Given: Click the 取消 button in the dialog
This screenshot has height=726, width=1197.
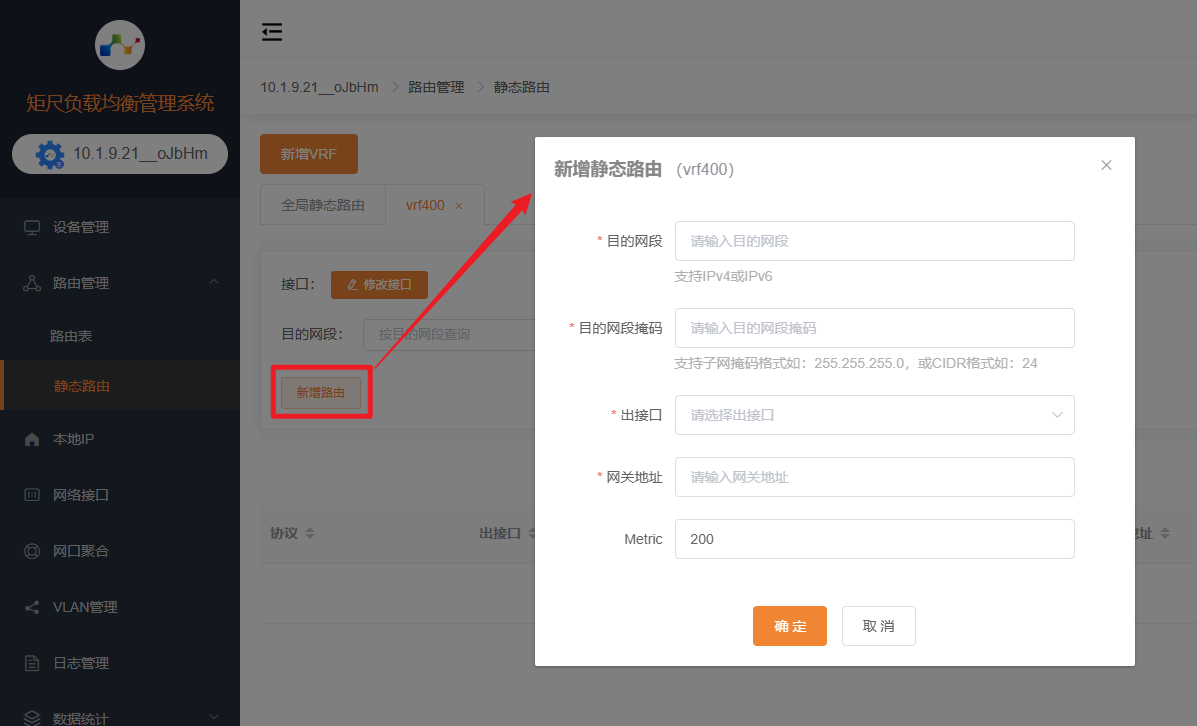Looking at the screenshot, I should (878, 626).
